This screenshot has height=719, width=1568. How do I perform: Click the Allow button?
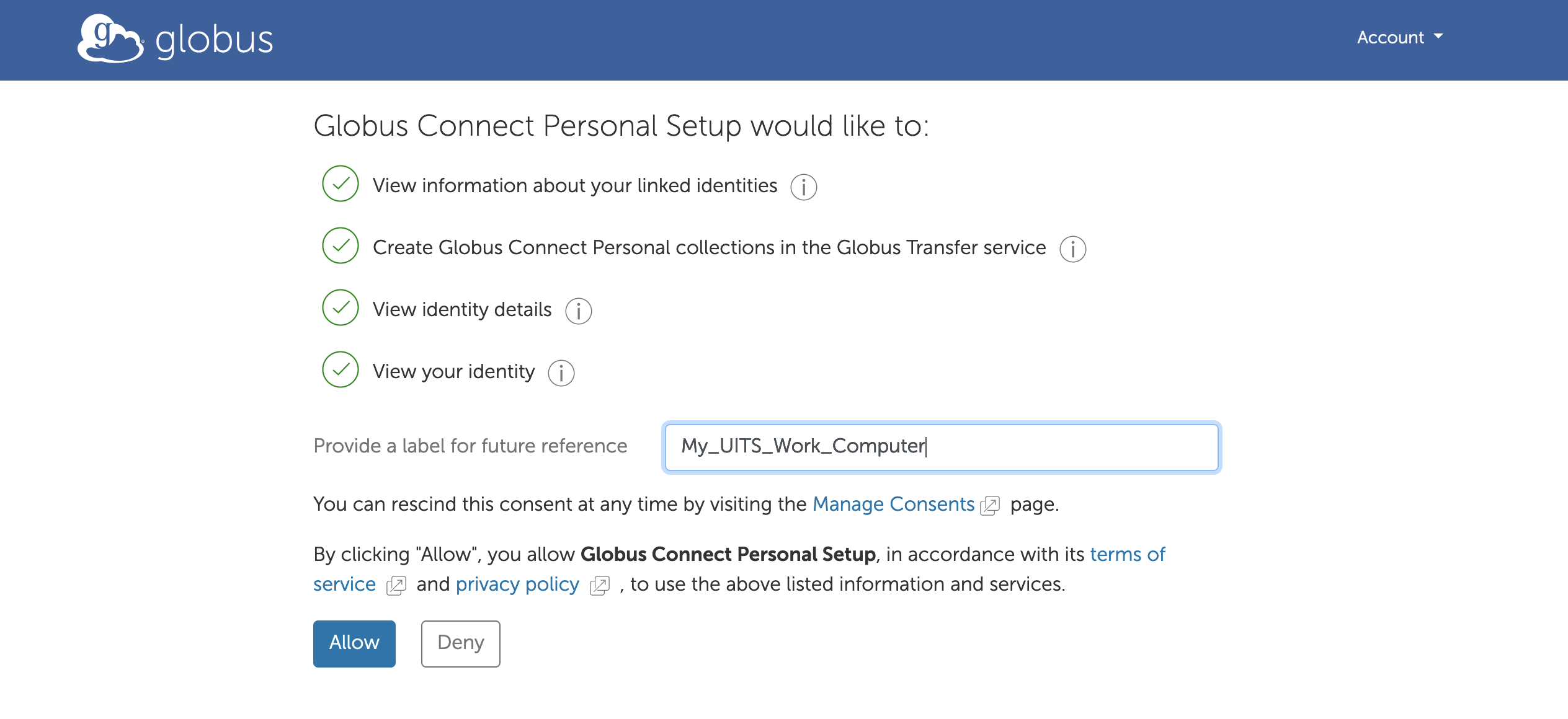(354, 643)
